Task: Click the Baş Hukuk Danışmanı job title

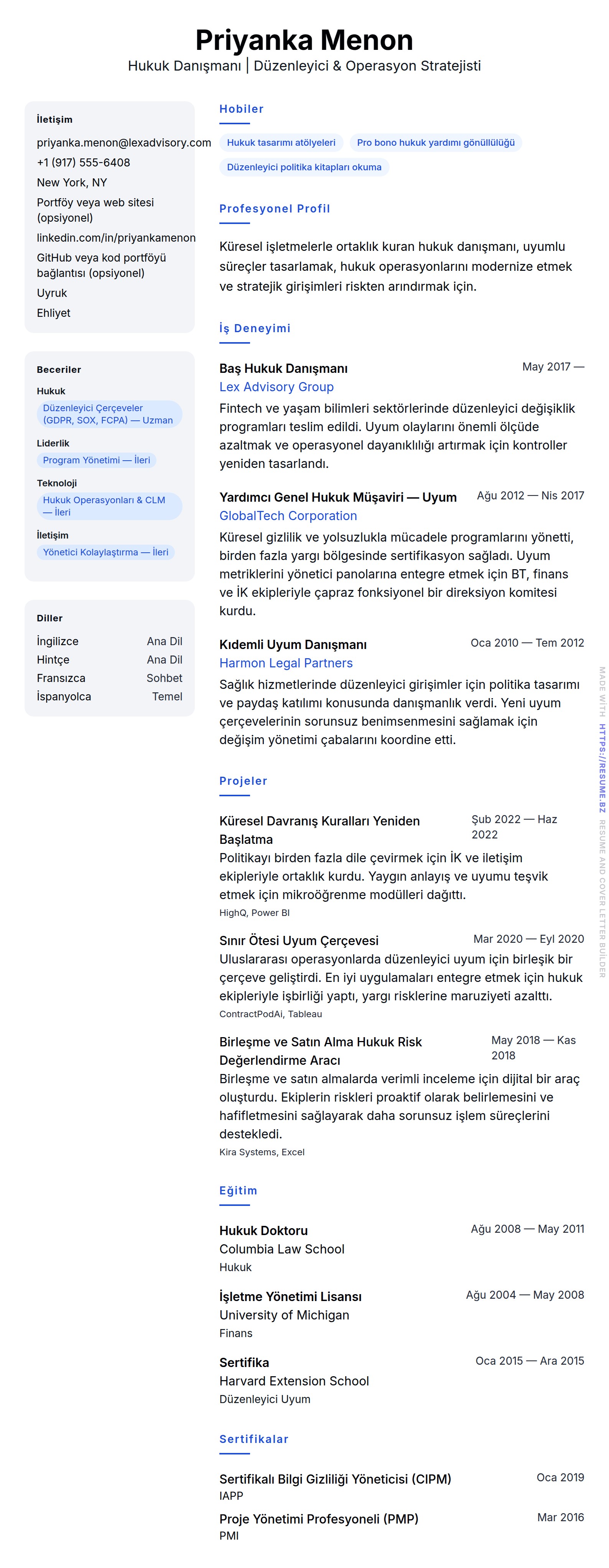Action: coord(283,368)
